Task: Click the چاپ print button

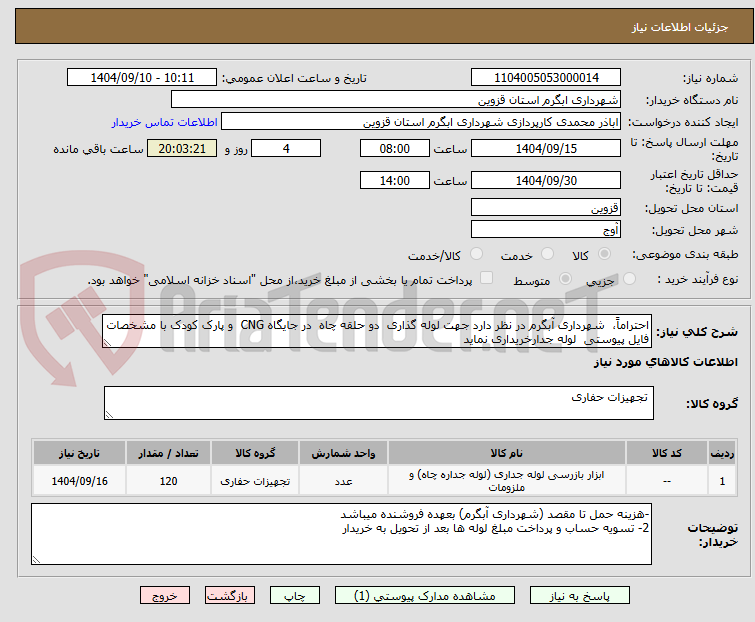Action: (x=295, y=596)
